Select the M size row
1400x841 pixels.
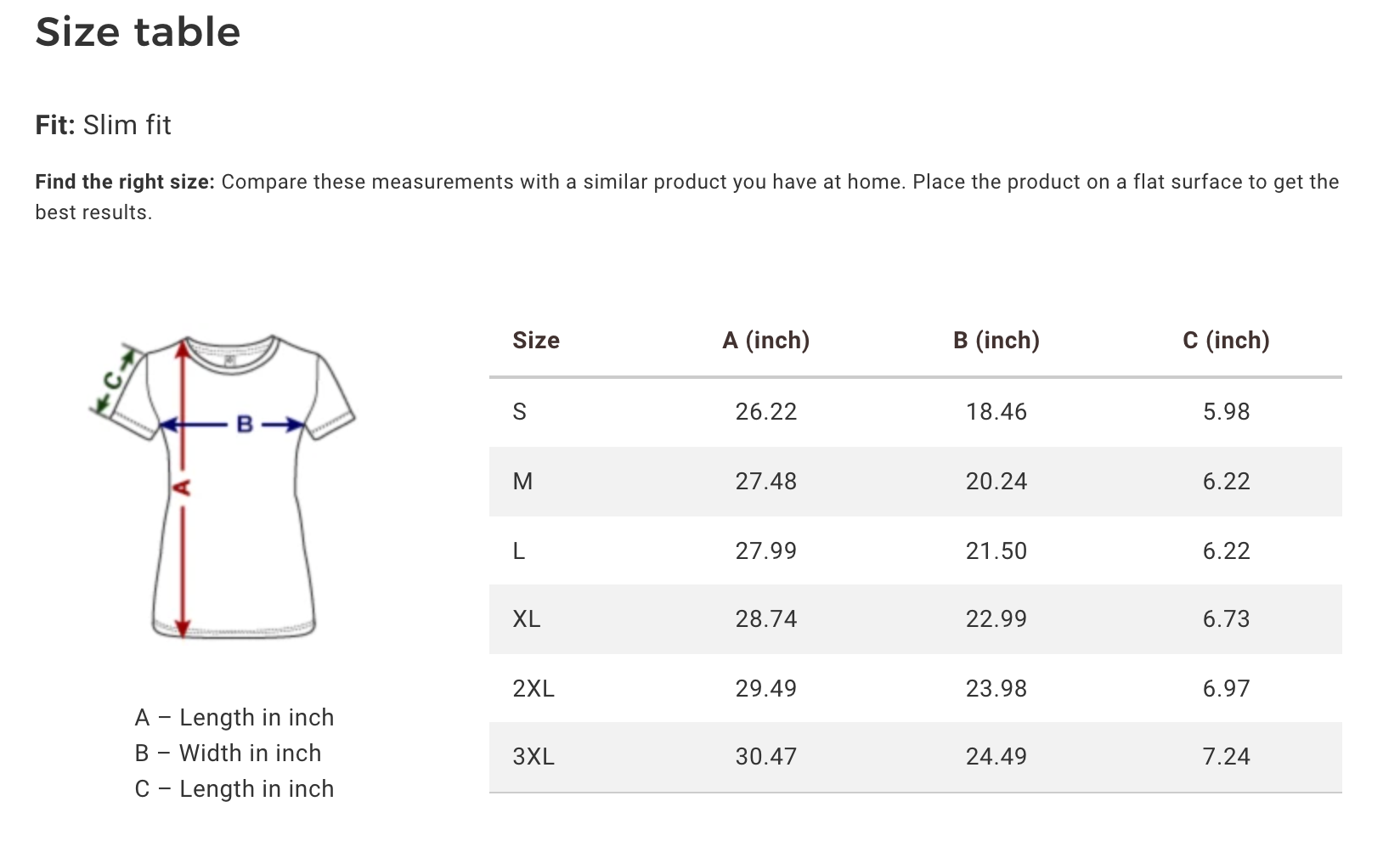coord(916,482)
